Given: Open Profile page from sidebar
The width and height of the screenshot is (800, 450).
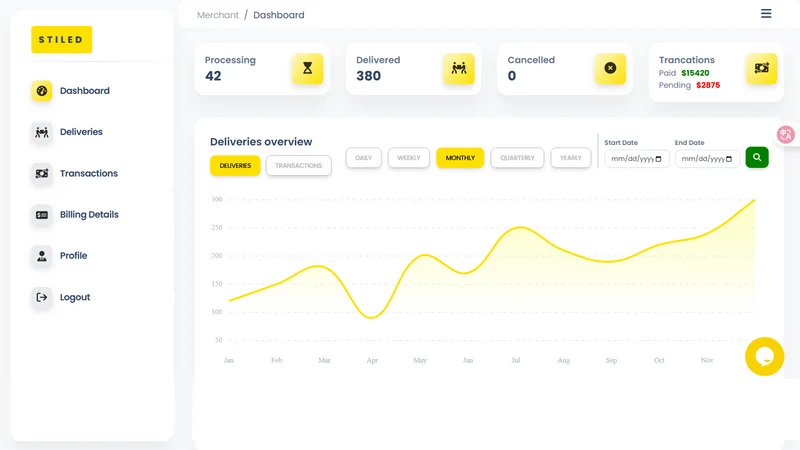Looking at the screenshot, I should (x=73, y=256).
